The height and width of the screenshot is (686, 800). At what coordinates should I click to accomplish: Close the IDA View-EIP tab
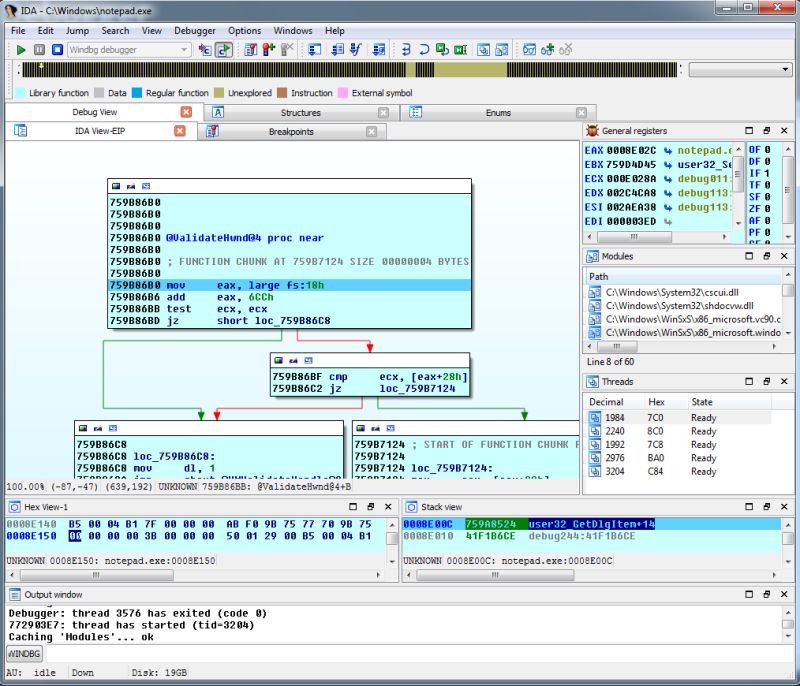tap(180, 131)
